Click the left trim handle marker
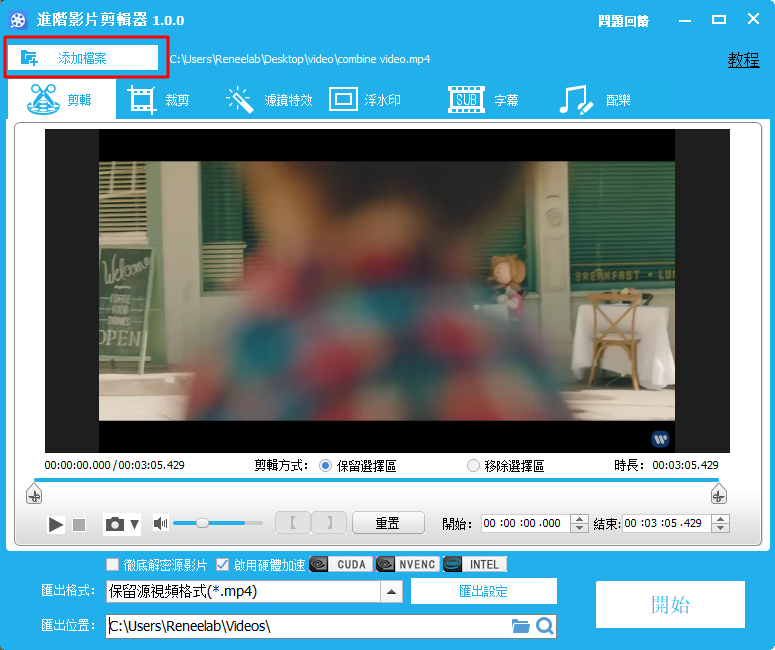775x650 pixels. tap(34, 494)
